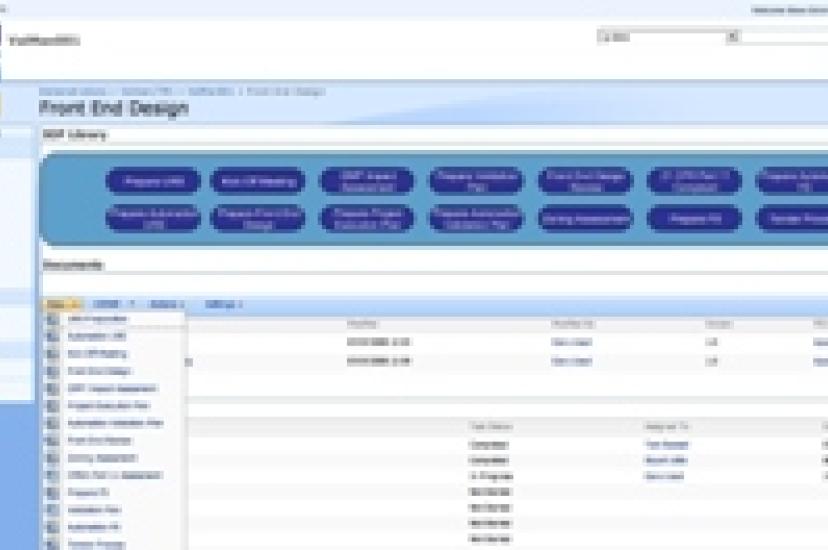Click the Prepare Project Execution Plan button
828x550 pixels.
tap(367, 219)
